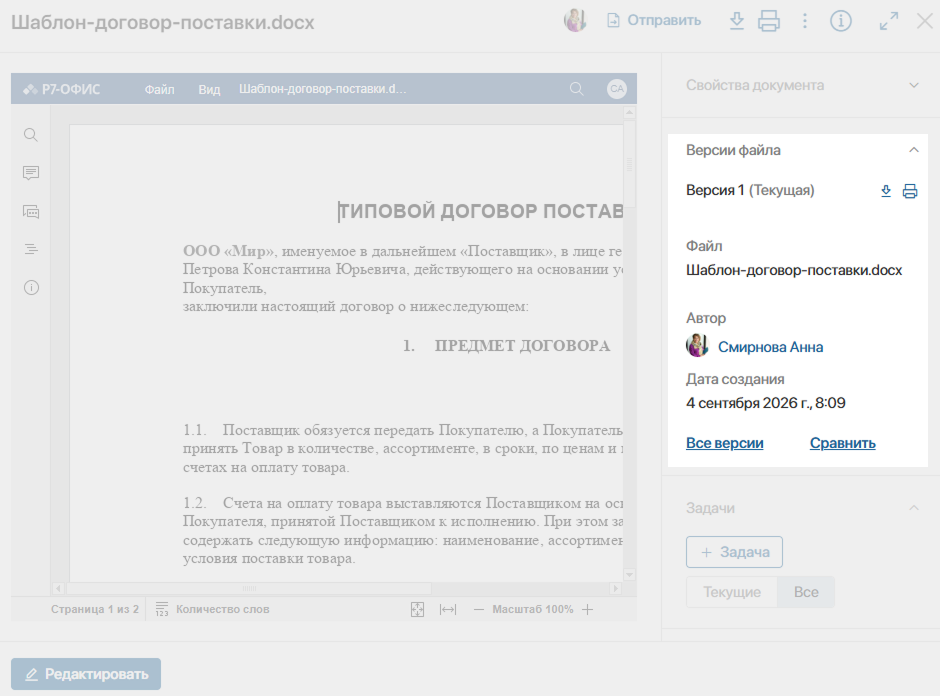The height and width of the screenshot is (696, 940).
Task: Click the CA user badge in the editor
Action: pos(616,89)
